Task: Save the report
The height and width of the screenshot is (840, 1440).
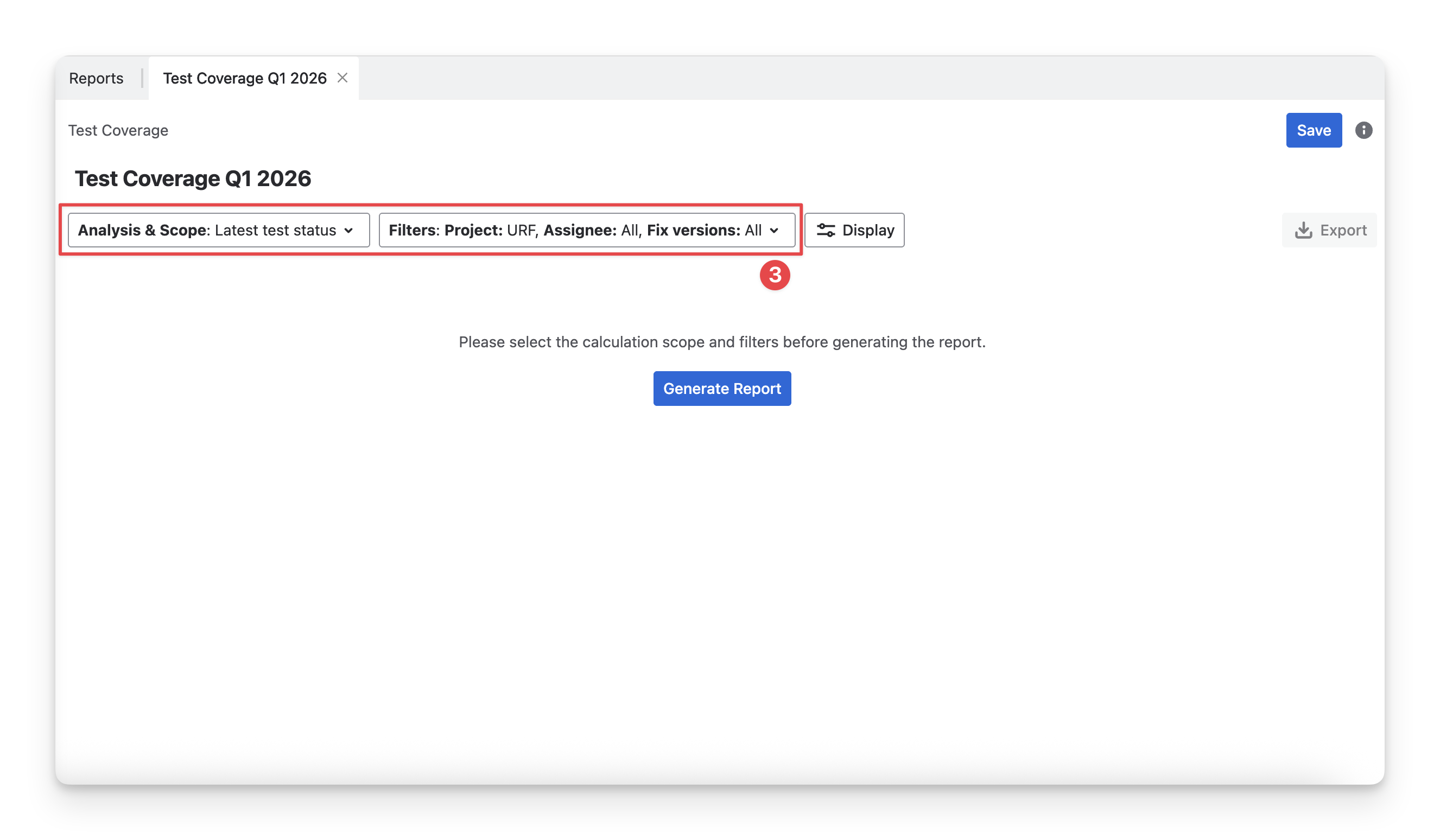Action: (1313, 130)
